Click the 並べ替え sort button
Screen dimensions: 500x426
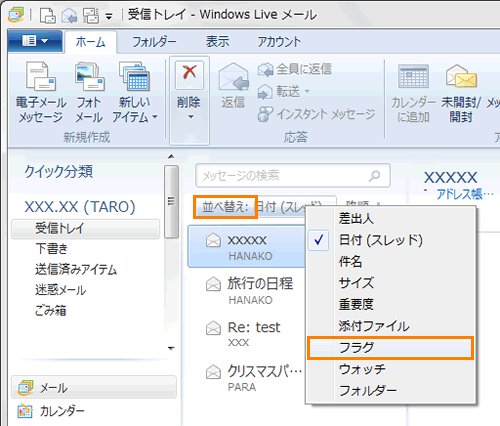point(225,207)
